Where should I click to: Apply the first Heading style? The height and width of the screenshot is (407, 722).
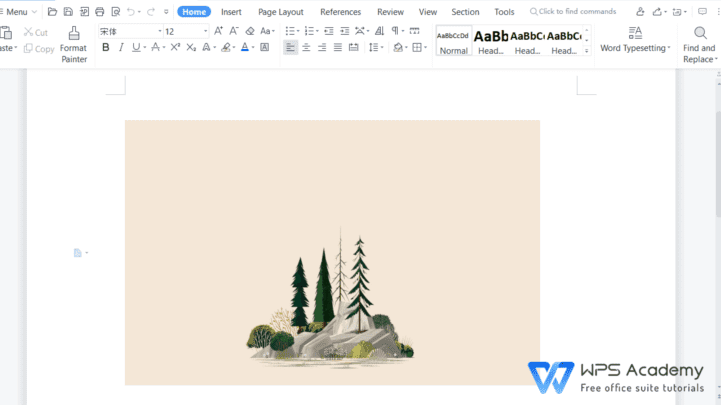pos(491,41)
